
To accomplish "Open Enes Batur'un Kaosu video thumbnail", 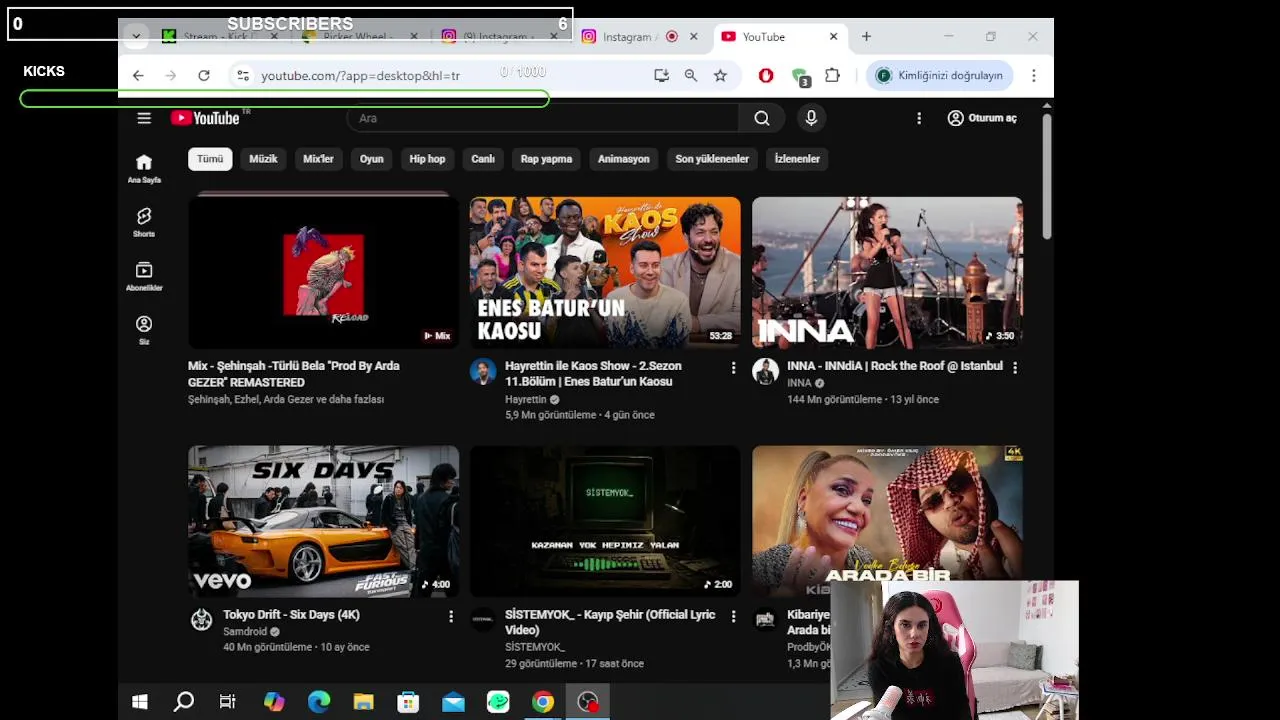I will 605,272.
